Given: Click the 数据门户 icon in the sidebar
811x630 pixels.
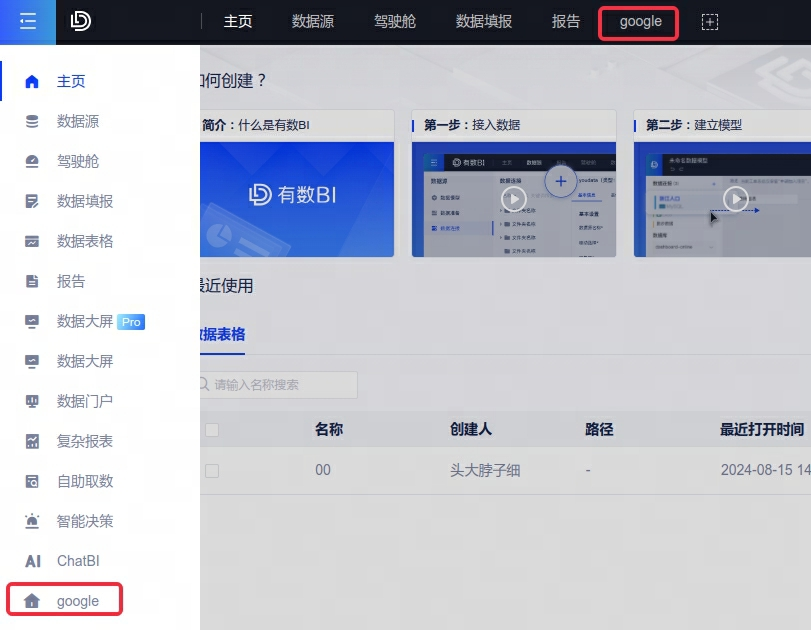Looking at the screenshot, I should [32, 401].
